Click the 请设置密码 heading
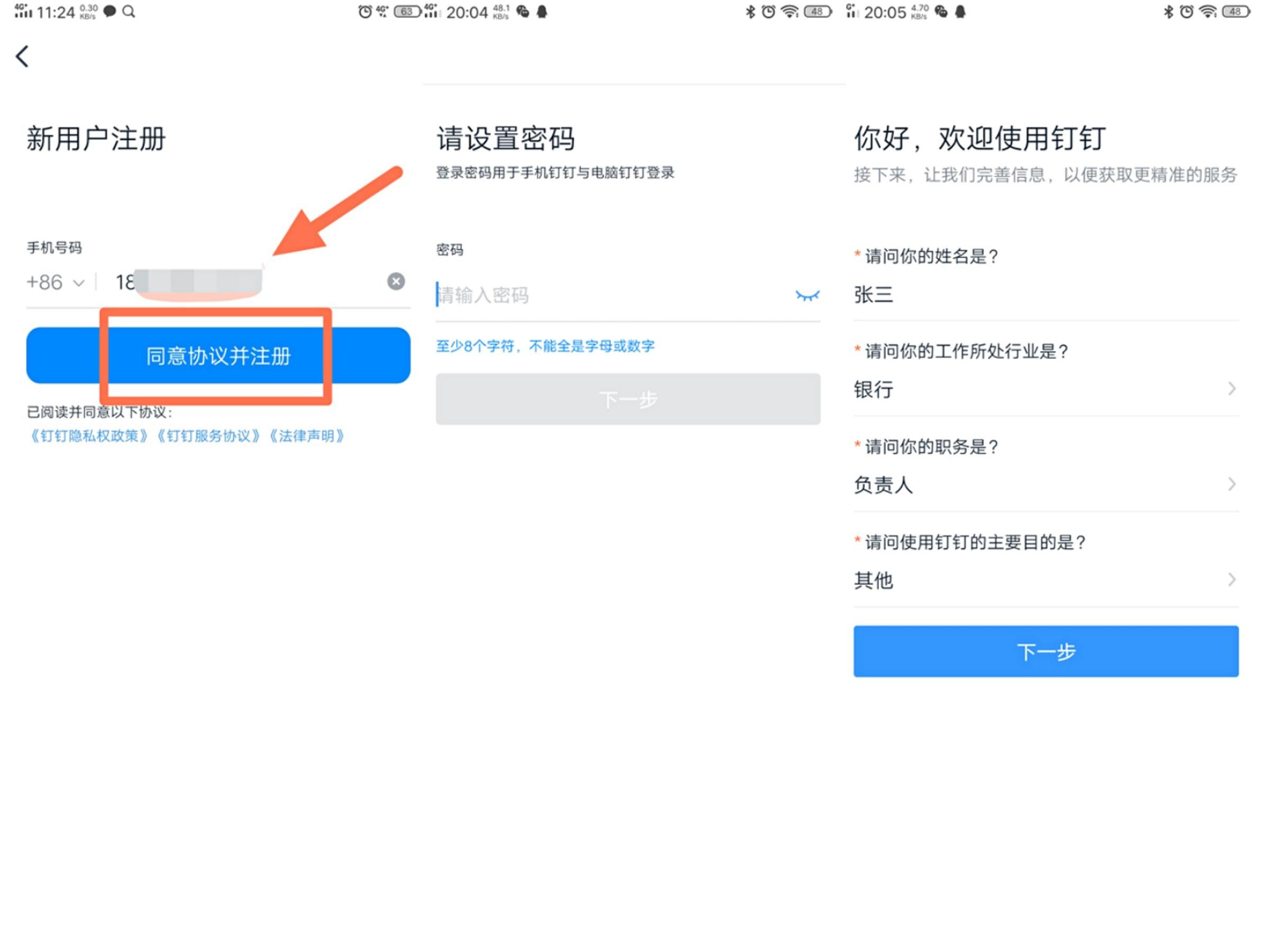Image resolution: width=1270 pixels, height=952 pixels. pos(505,139)
